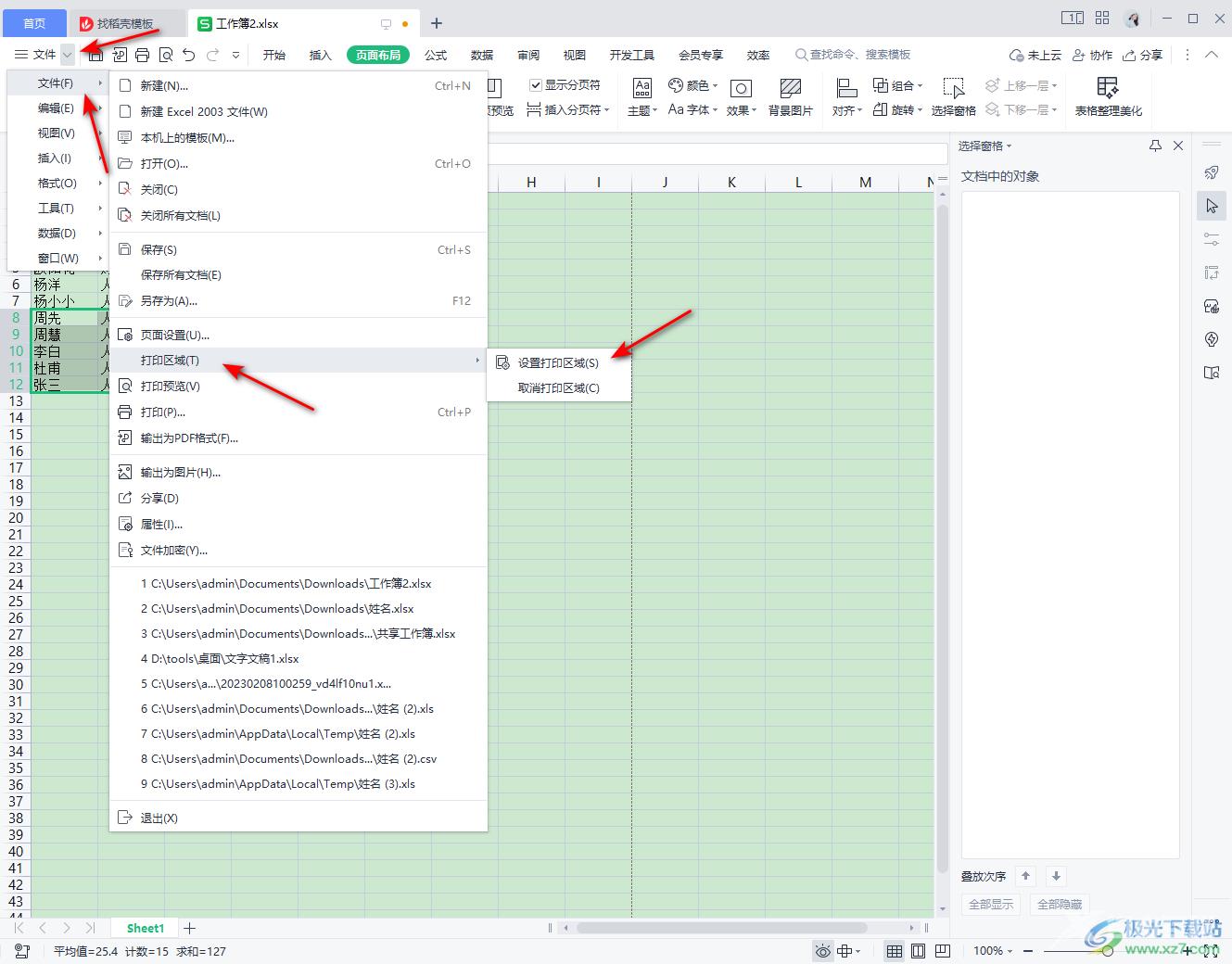The width and height of the screenshot is (1232, 964).
Task: Open the 视图(V) submenu
Action: click(57, 133)
